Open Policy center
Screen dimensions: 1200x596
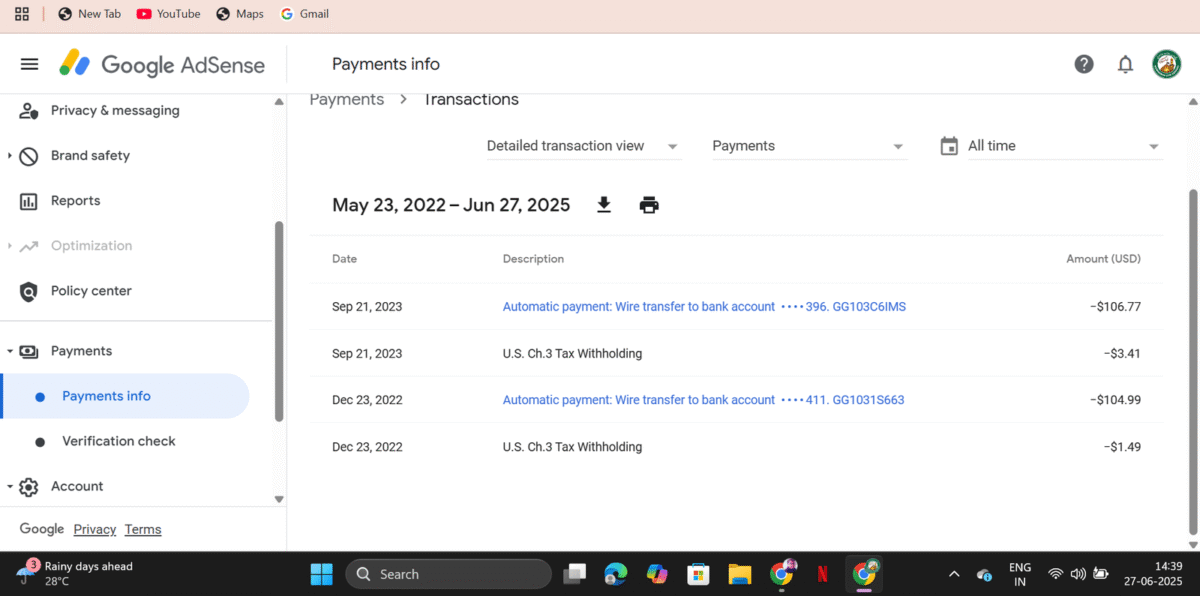coord(91,290)
